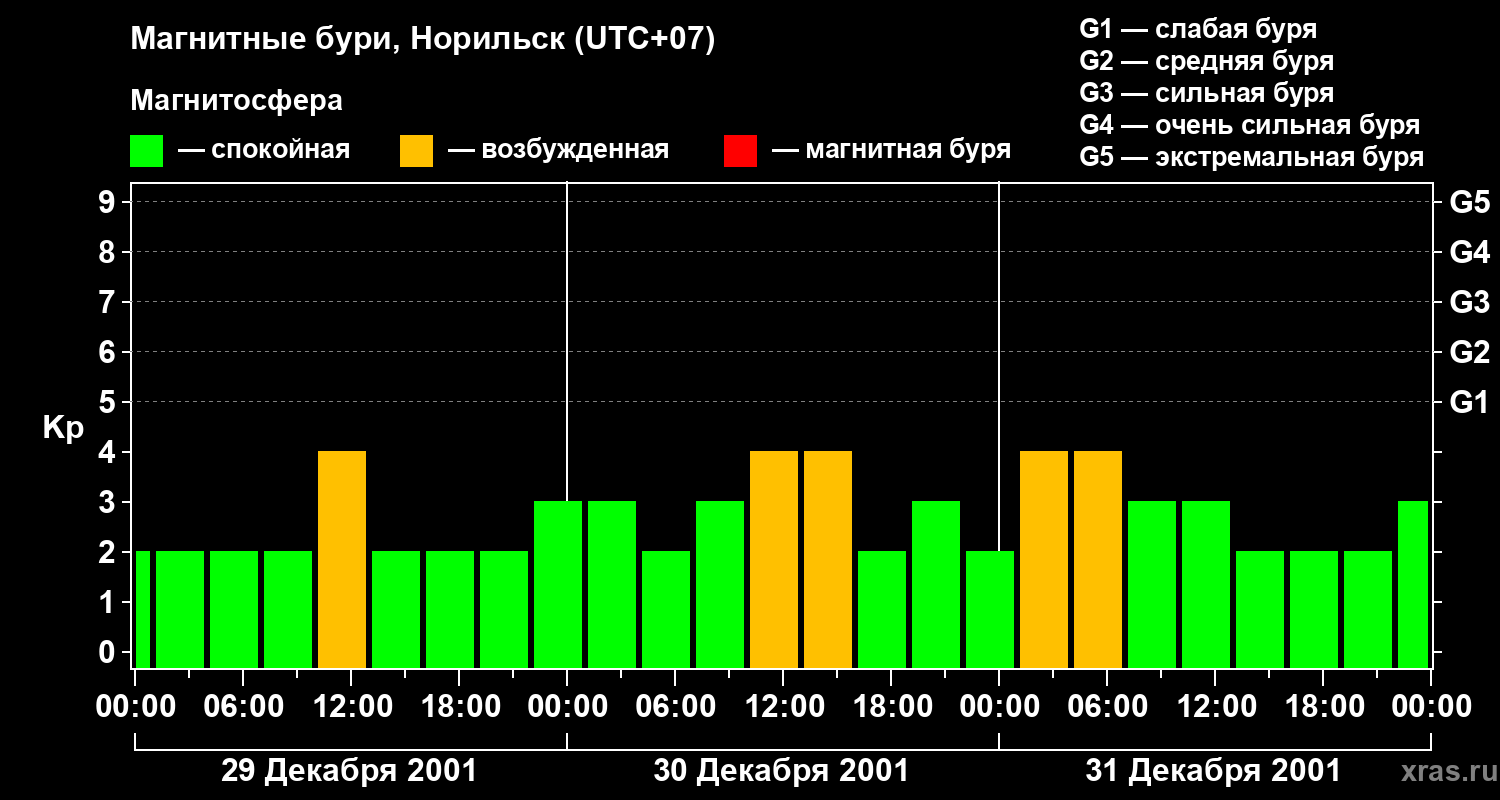Click the 'G2 — средняя буря' description line
1500x800 pixels.
(x=1207, y=61)
